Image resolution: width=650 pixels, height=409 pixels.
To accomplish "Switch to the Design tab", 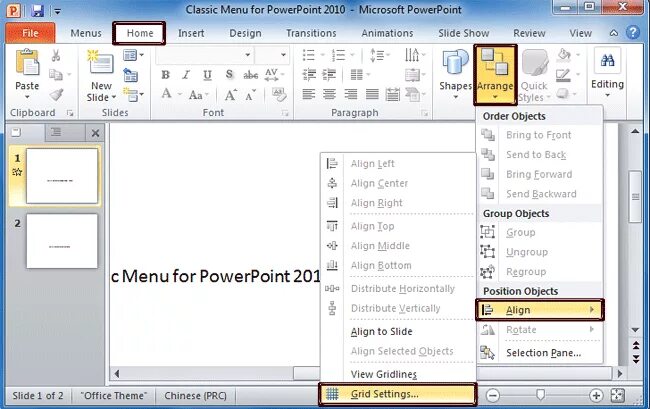I will (x=245, y=33).
